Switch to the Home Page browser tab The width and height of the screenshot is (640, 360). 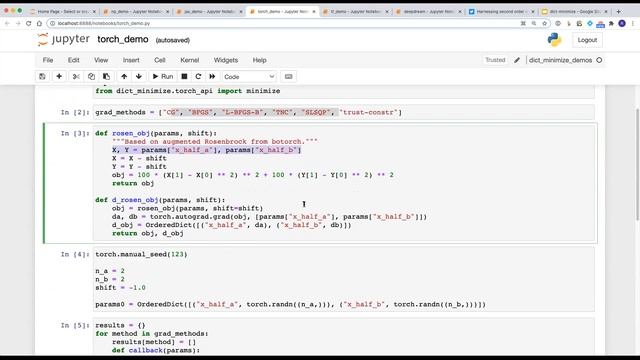tap(62, 12)
